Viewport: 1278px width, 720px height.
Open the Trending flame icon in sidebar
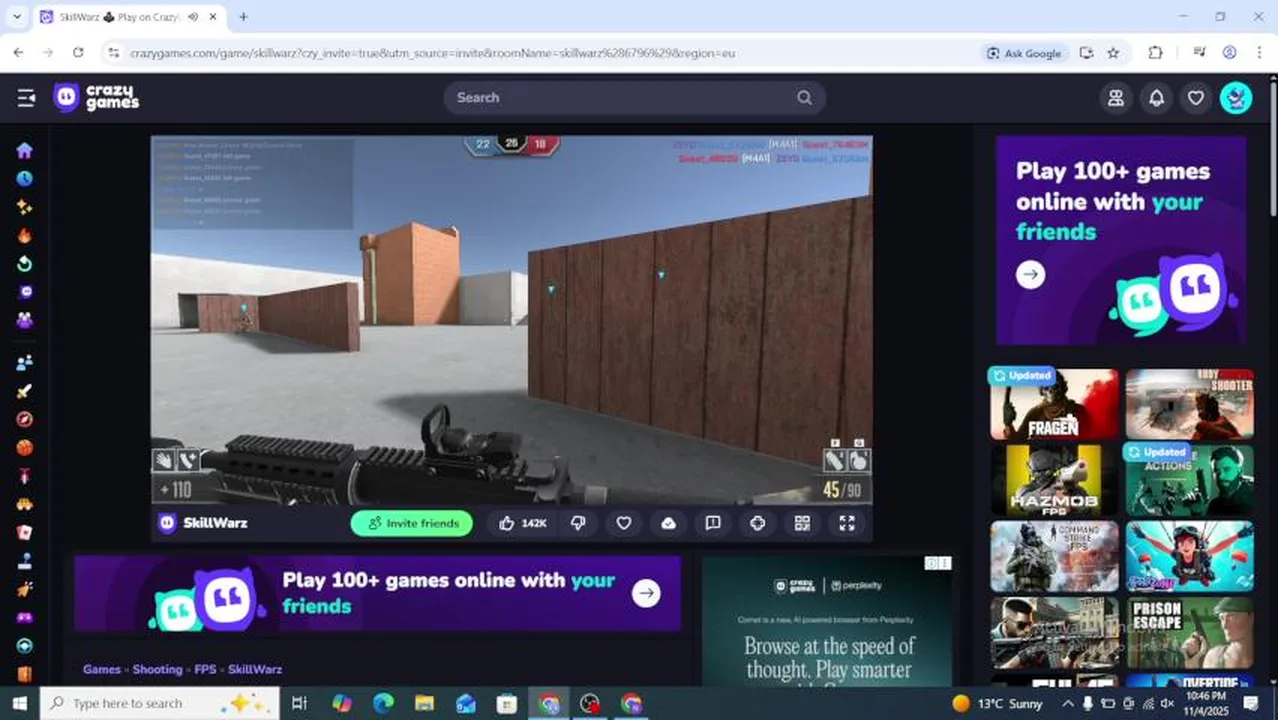tap(24, 236)
